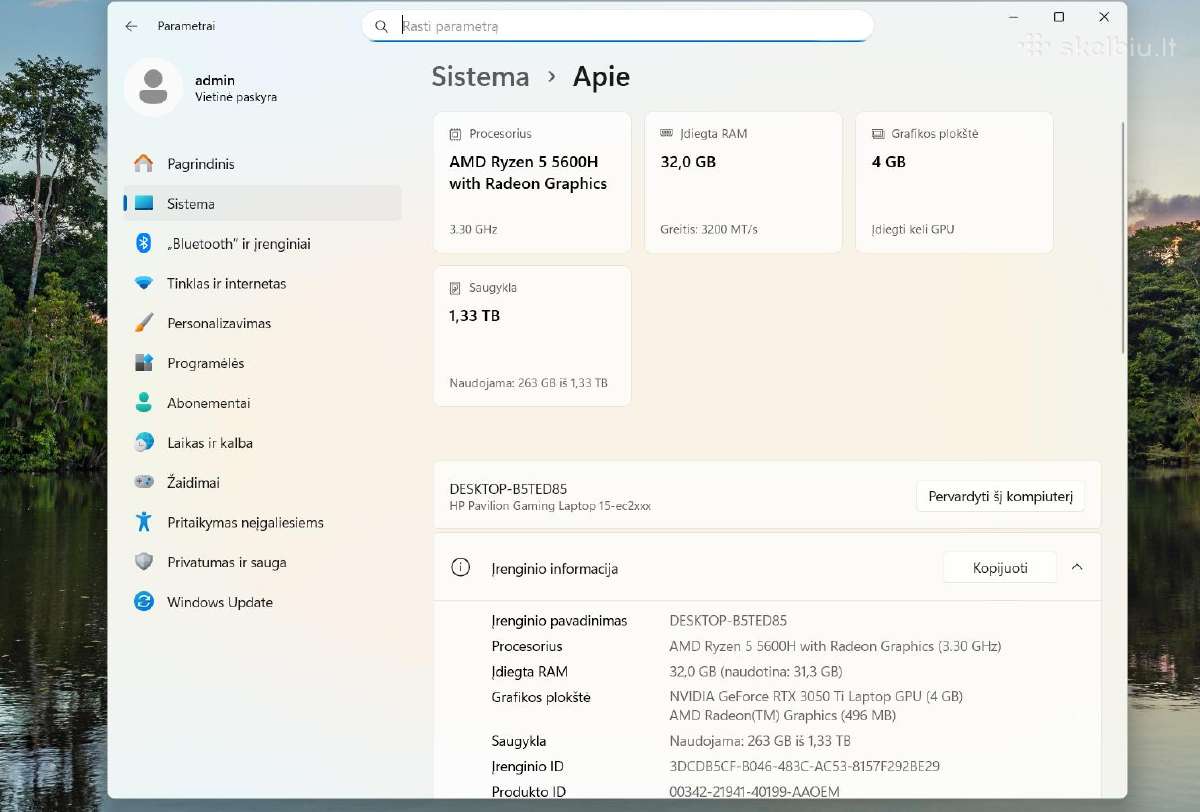Focus the Rasti parametrą search field
The width and height of the screenshot is (1200, 812).
pyautogui.click(x=617, y=26)
